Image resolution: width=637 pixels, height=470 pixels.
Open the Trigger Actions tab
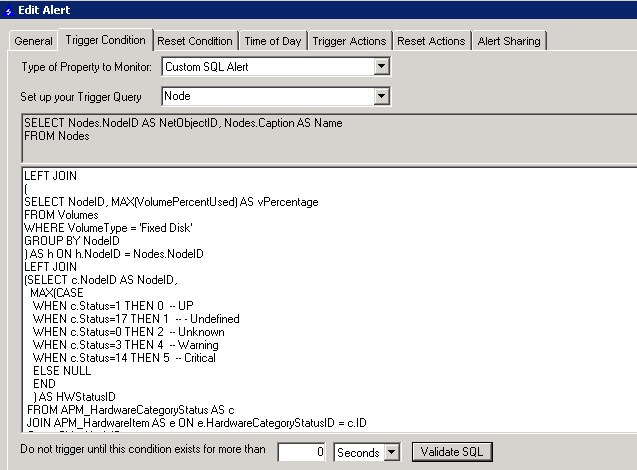349,41
